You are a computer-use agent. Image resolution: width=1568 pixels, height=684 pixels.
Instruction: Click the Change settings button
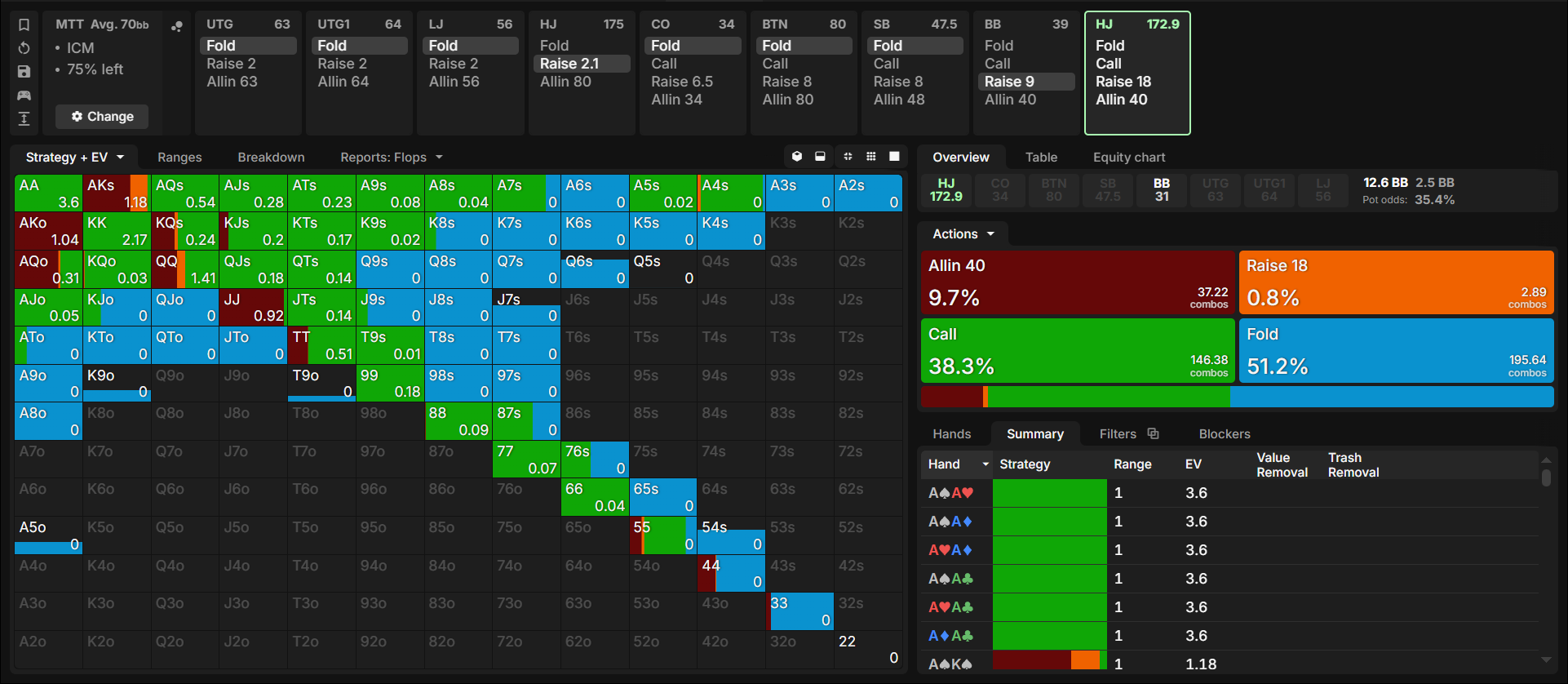[x=102, y=117]
